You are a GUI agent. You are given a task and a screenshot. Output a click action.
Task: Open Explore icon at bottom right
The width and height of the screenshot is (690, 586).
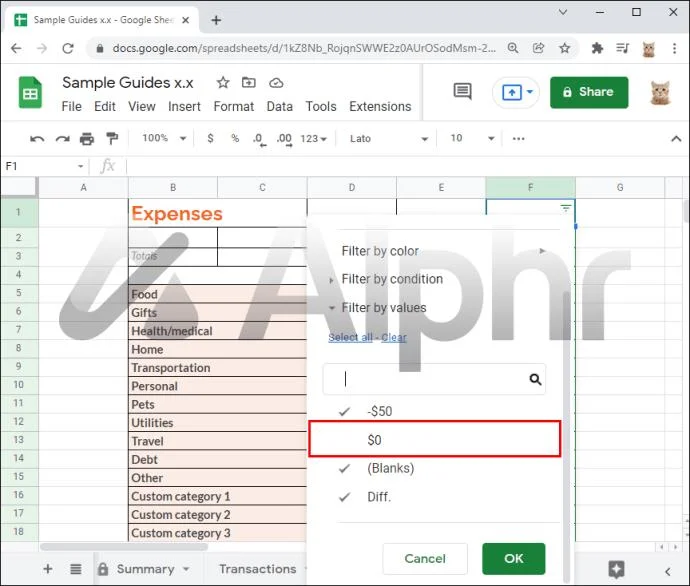tap(616, 570)
